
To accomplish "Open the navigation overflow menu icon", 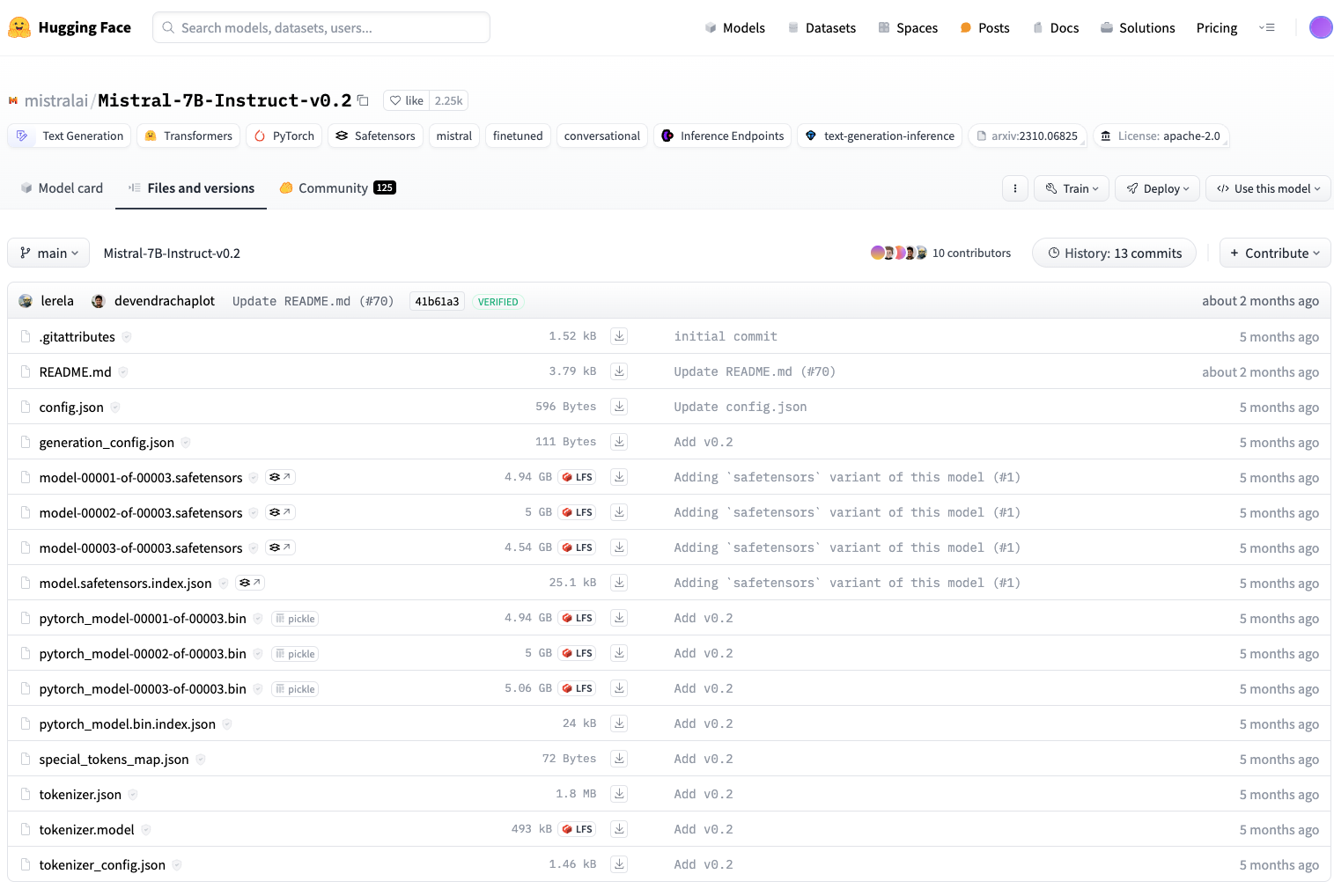I will 1267,27.
